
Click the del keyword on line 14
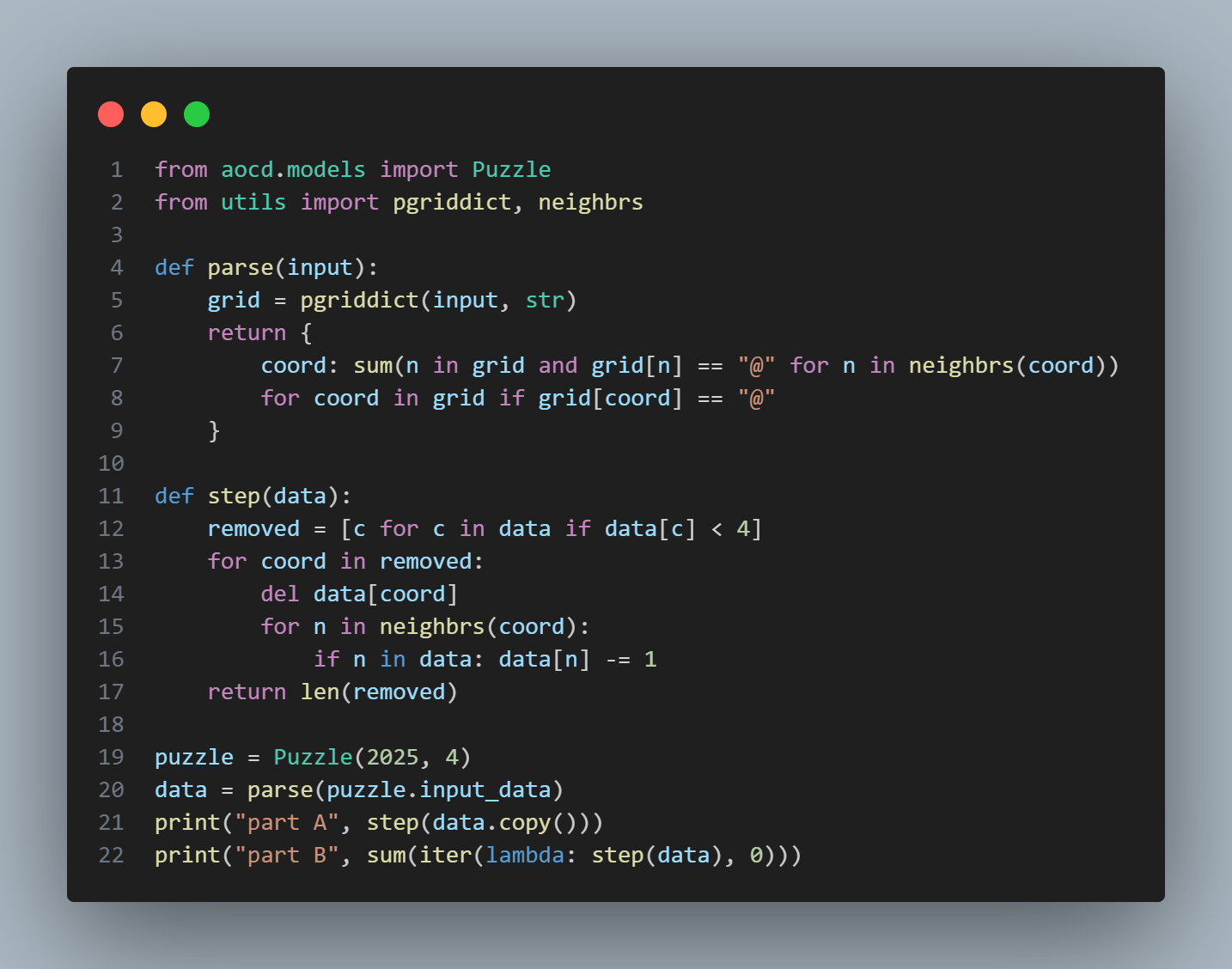[x=280, y=594]
